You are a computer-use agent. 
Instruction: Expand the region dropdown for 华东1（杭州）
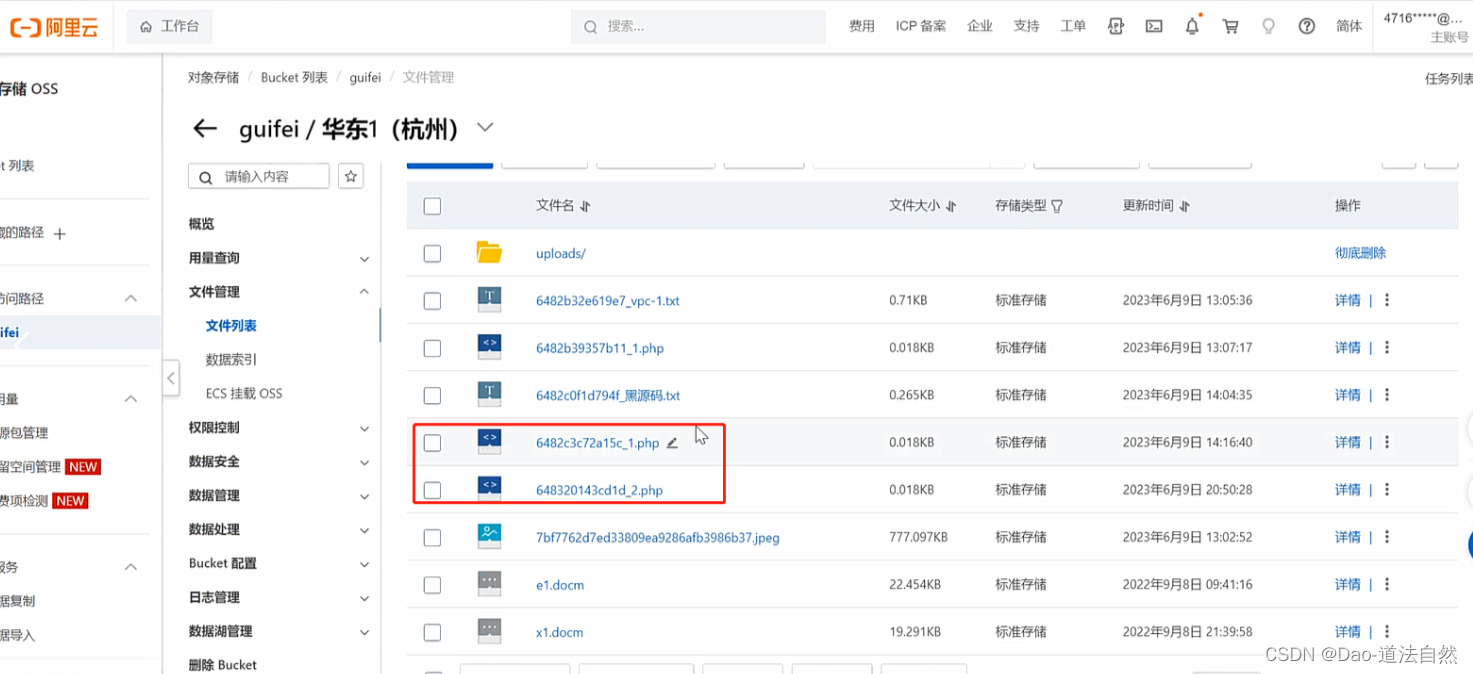485,128
